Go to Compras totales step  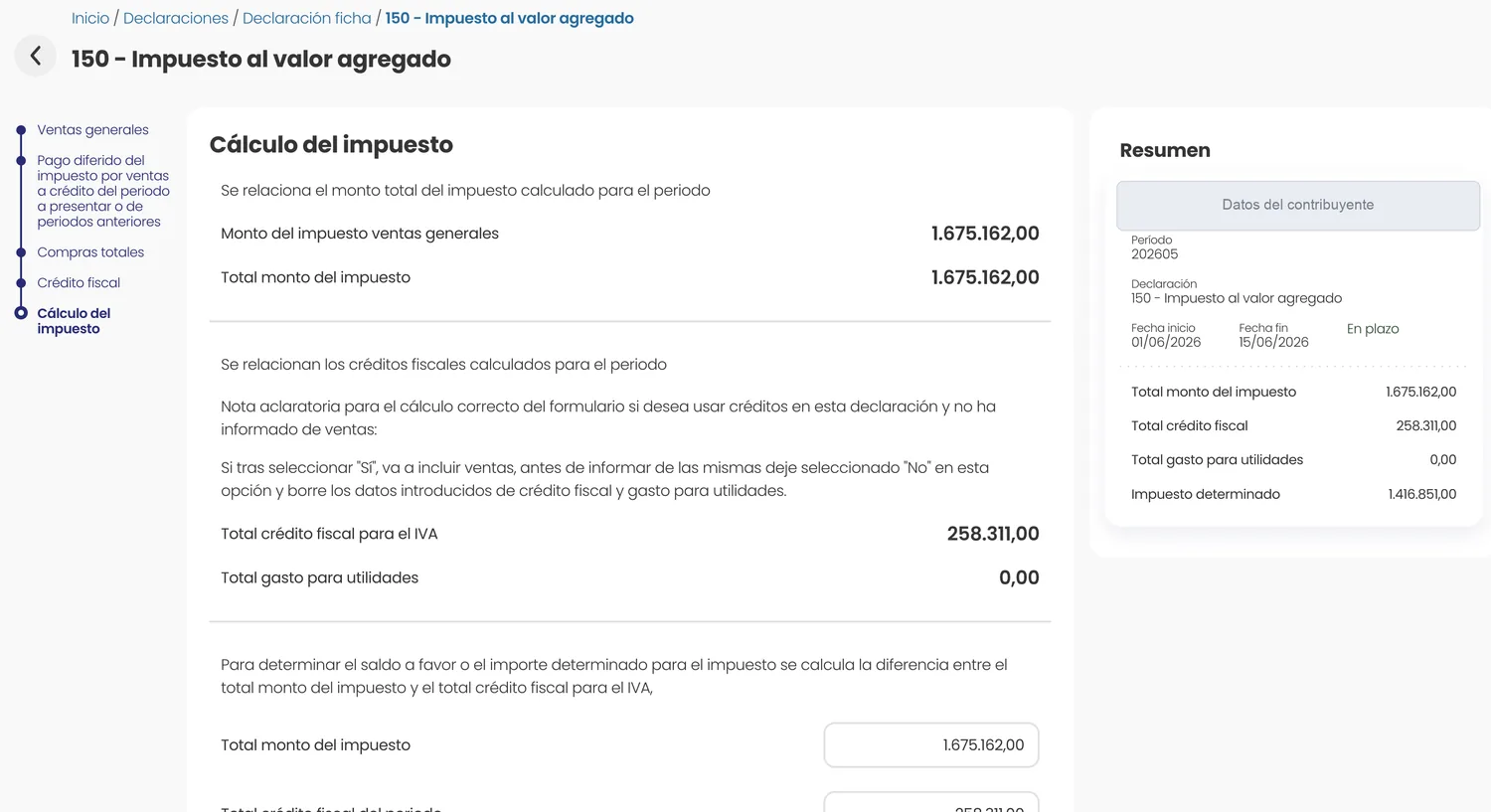tap(90, 251)
